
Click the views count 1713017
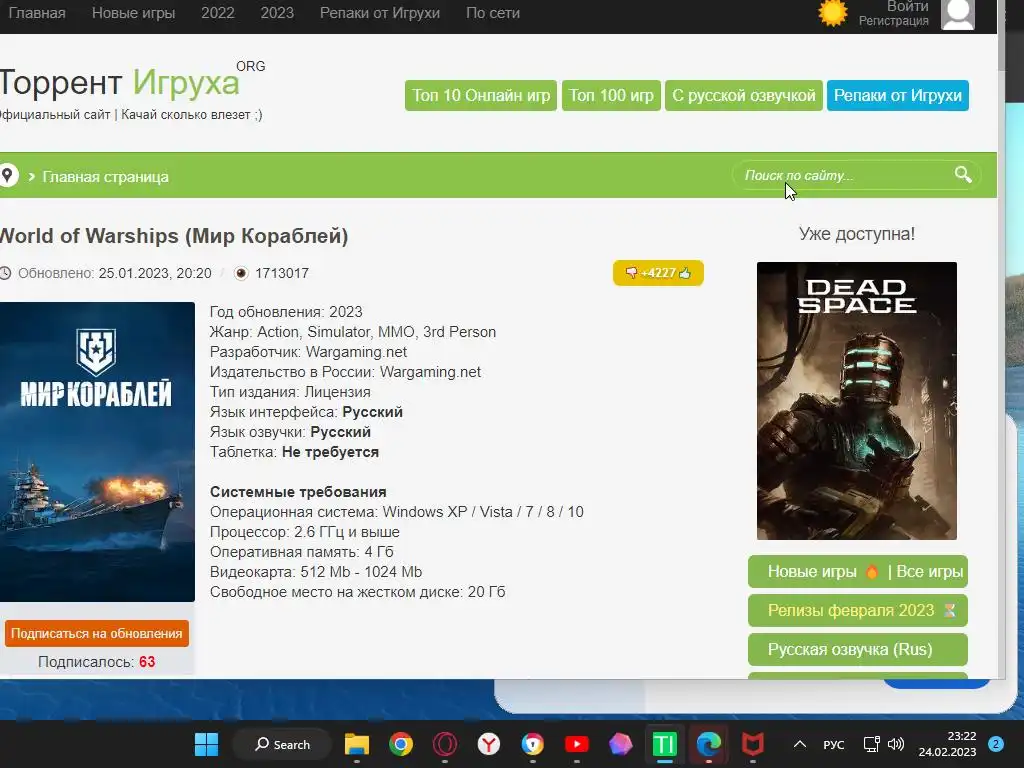(281, 273)
